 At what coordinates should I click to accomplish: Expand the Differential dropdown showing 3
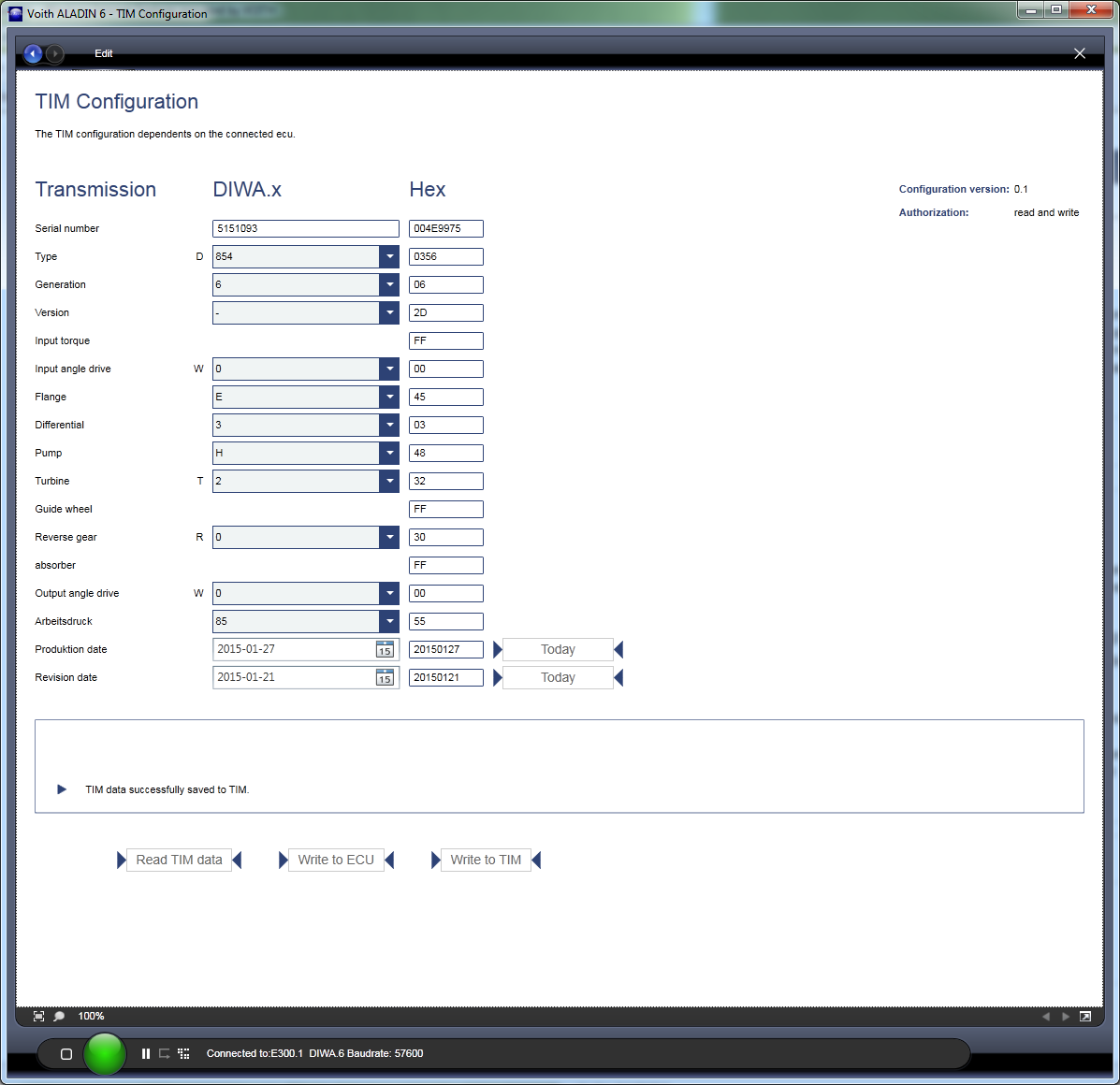pyautogui.click(x=389, y=425)
